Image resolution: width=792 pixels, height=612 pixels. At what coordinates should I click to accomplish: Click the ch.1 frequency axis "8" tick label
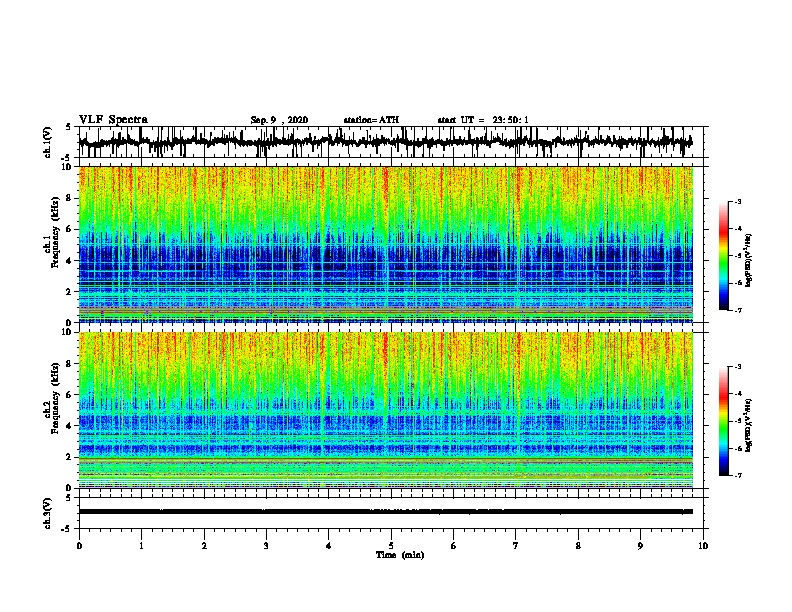(70, 198)
